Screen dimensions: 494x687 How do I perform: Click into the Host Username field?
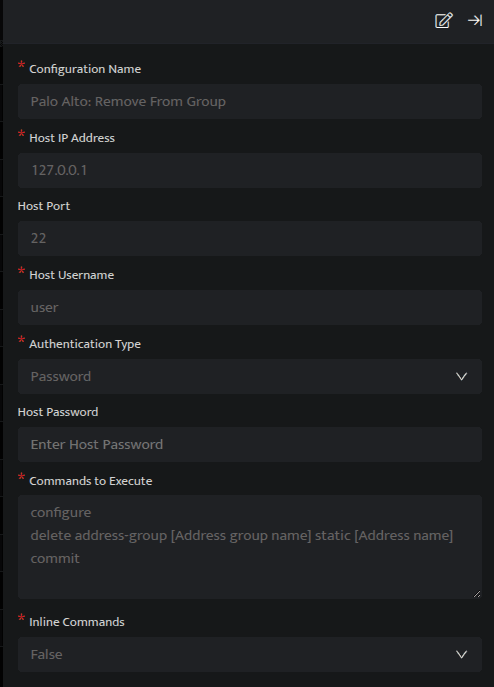pos(250,308)
